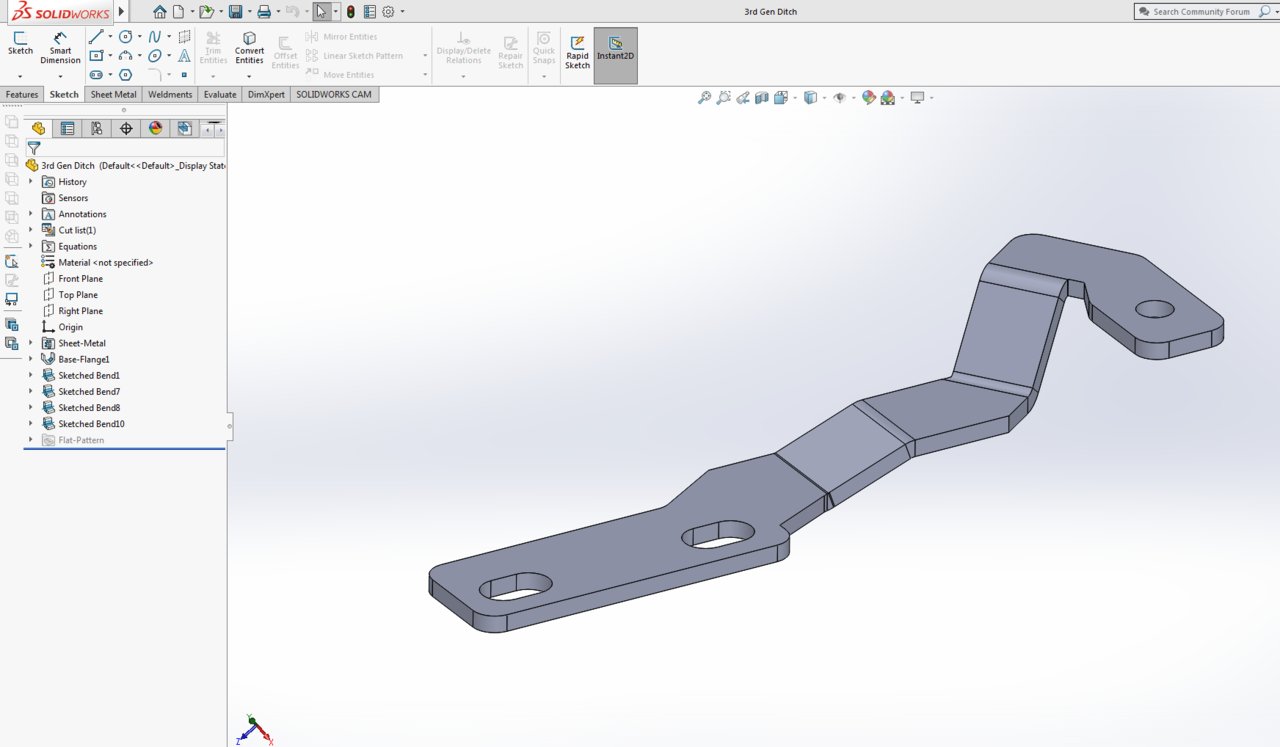Expand the Cut list(1) node
This screenshot has height=747, width=1280.
(x=31, y=229)
